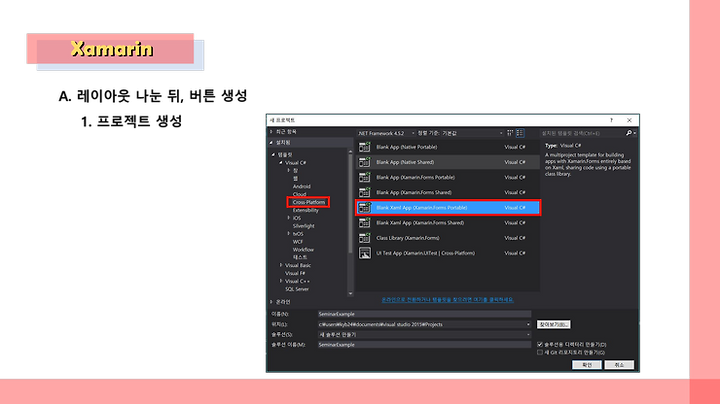Select Extensibility in the template tree
Screen dimensions: 720x404
[x=305, y=210]
